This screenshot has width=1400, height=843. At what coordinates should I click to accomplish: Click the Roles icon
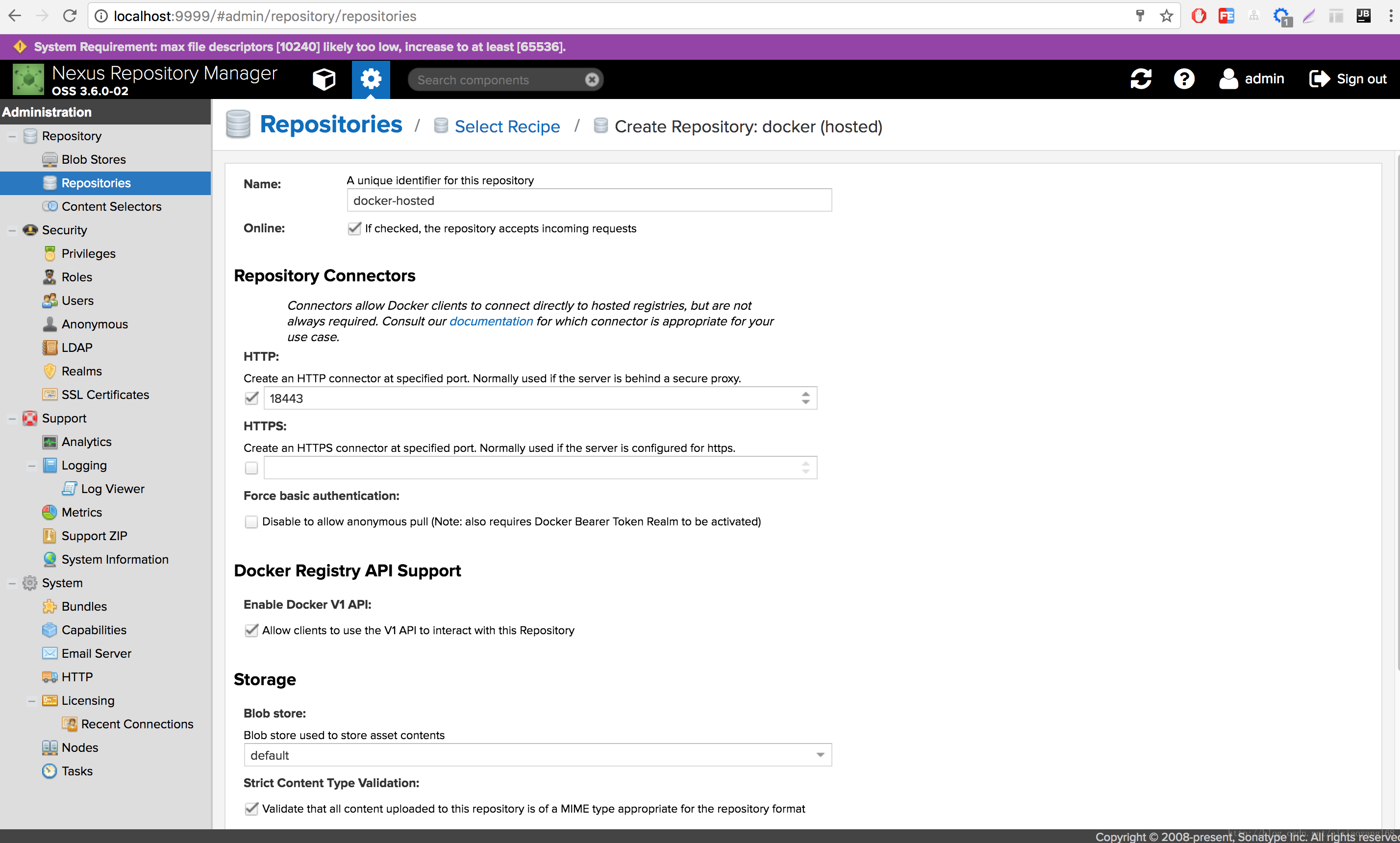50,277
